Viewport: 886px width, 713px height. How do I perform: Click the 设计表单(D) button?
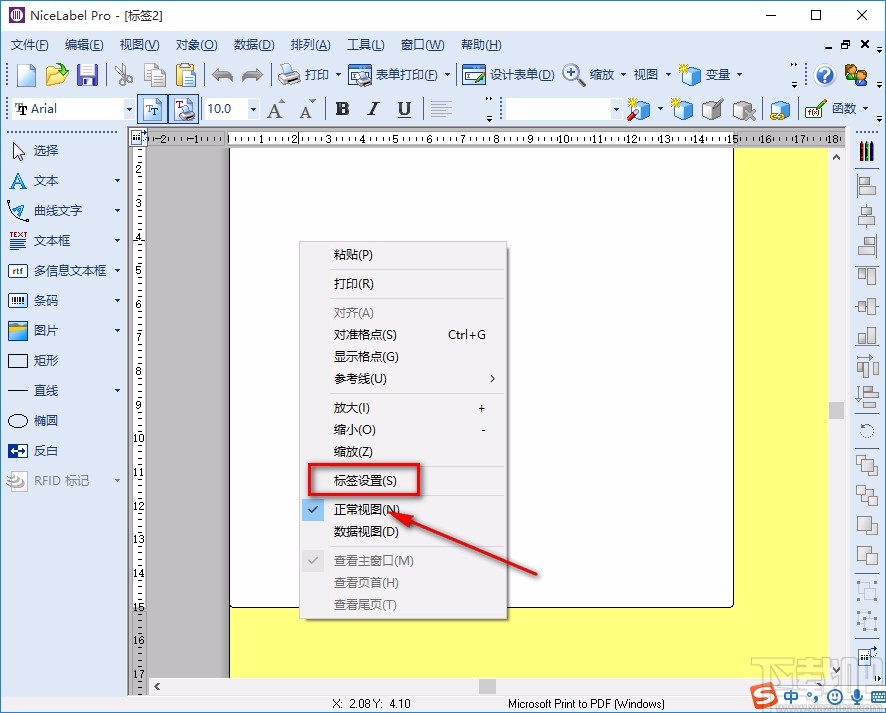pos(508,75)
